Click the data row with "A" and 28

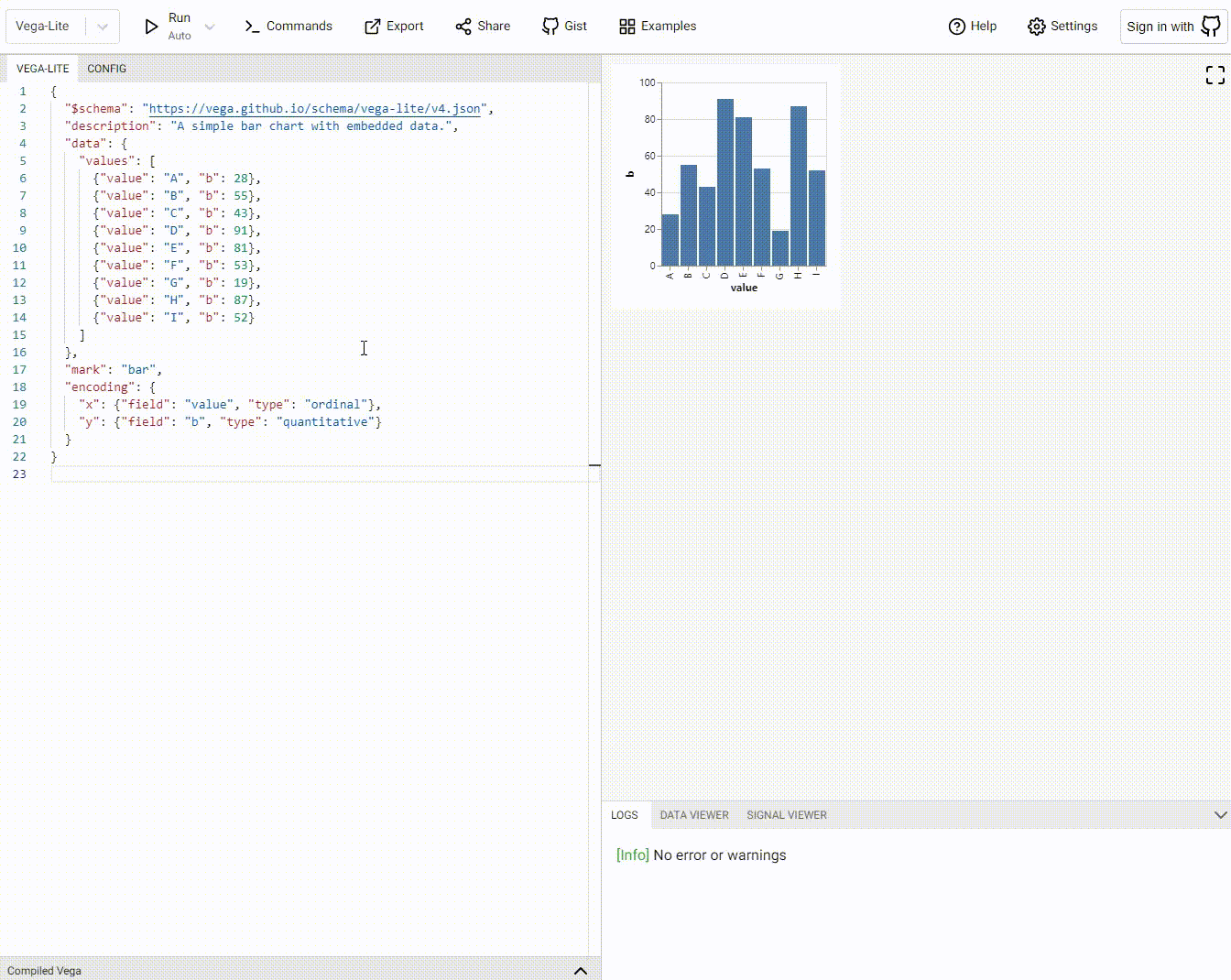pyautogui.click(x=177, y=179)
